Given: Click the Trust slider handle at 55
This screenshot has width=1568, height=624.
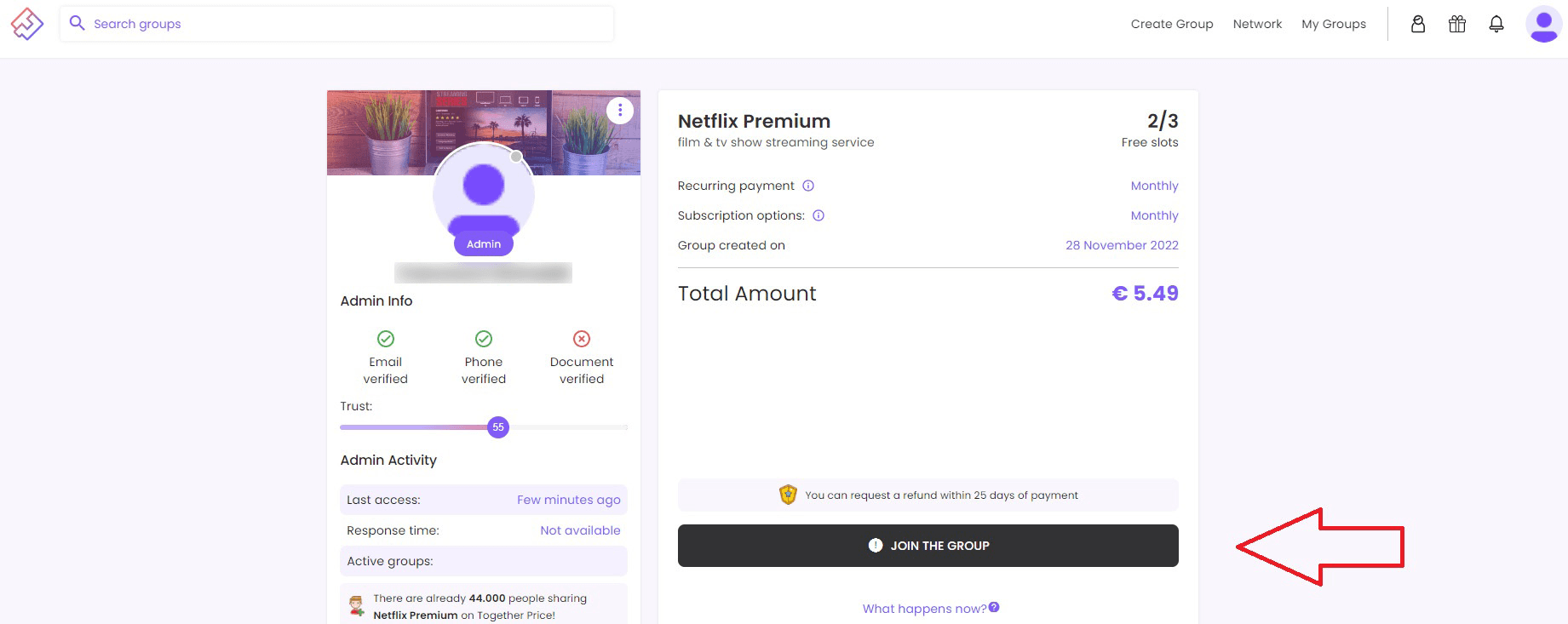Looking at the screenshot, I should click(498, 427).
